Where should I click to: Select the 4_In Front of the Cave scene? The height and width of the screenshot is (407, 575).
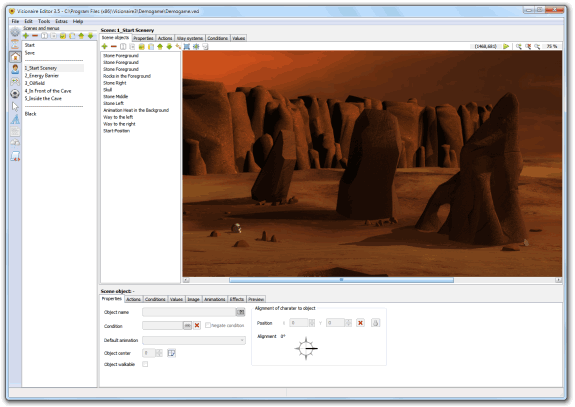point(48,91)
